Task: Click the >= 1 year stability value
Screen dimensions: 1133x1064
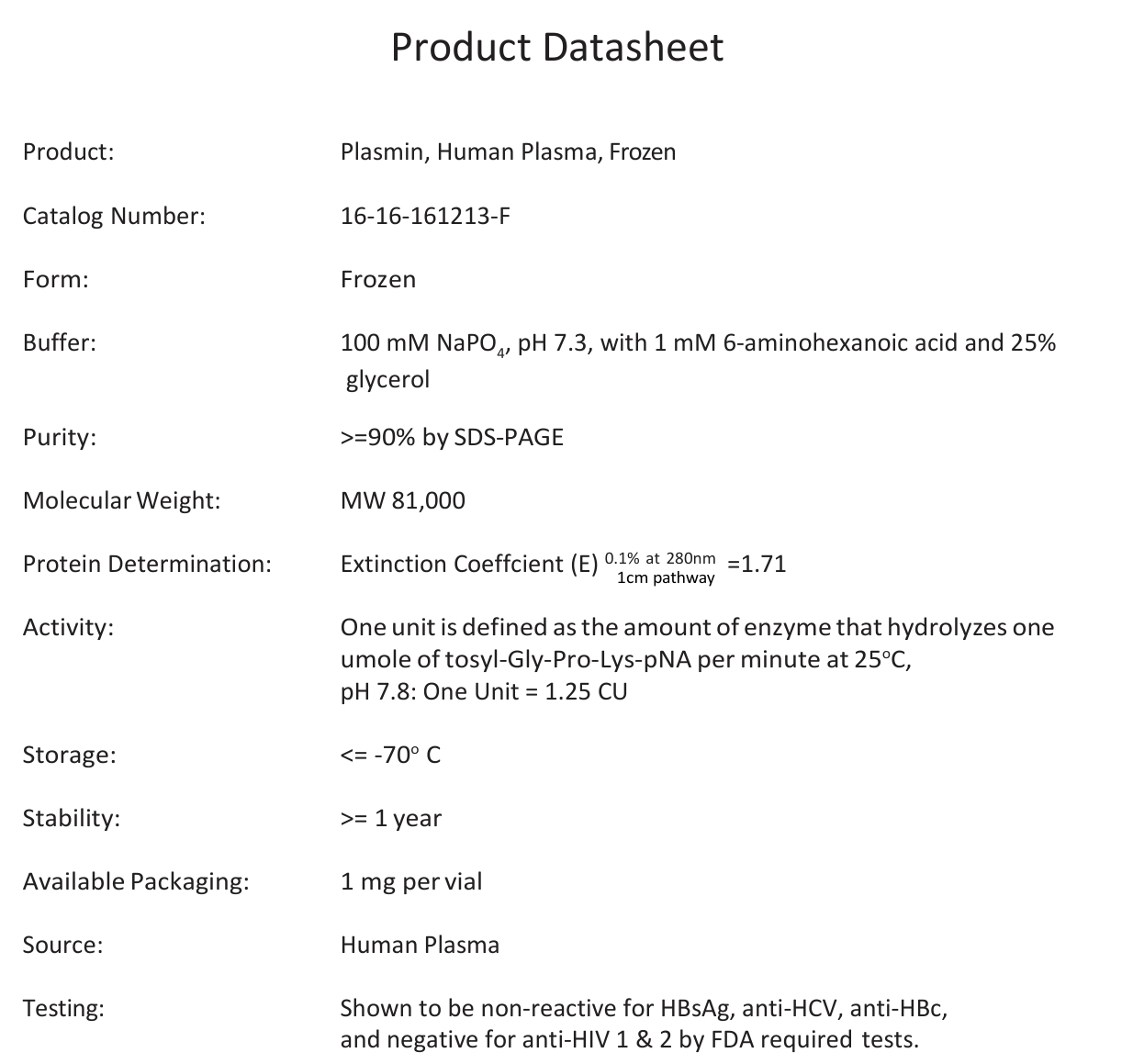Action: 390,818
